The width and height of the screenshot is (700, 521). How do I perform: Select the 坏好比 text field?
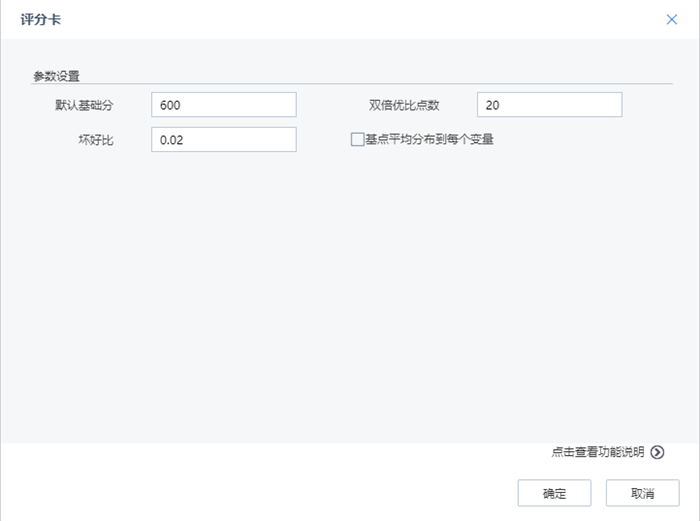(x=224, y=140)
